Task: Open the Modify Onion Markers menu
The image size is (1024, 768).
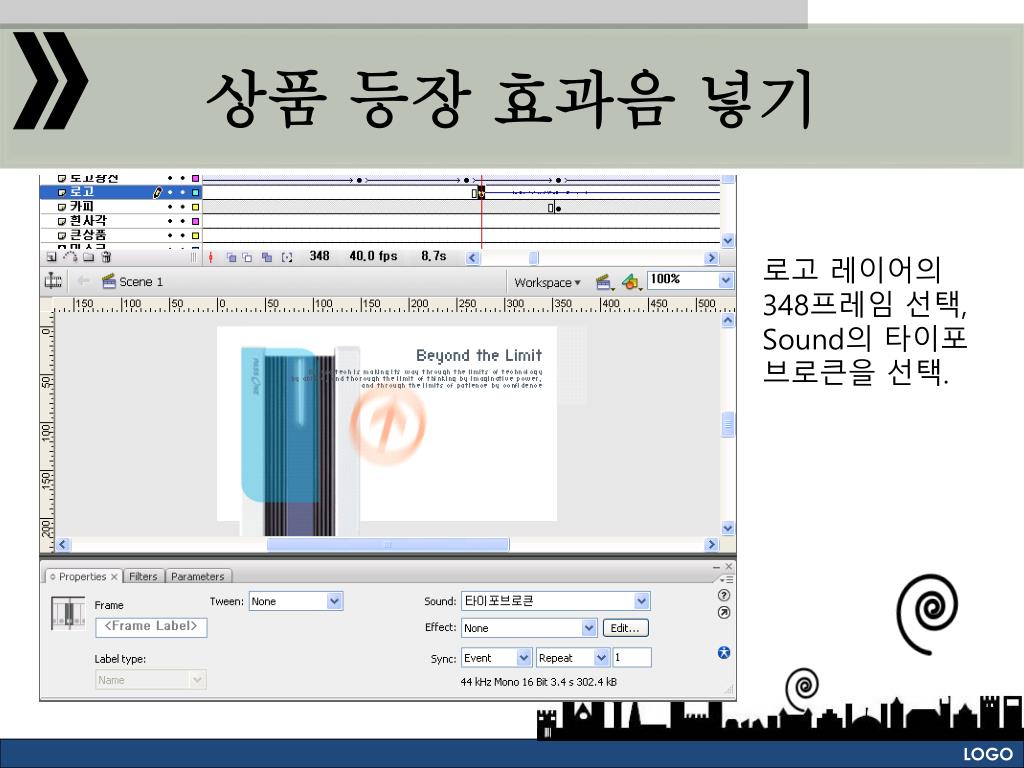Action: tap(287, 257)
